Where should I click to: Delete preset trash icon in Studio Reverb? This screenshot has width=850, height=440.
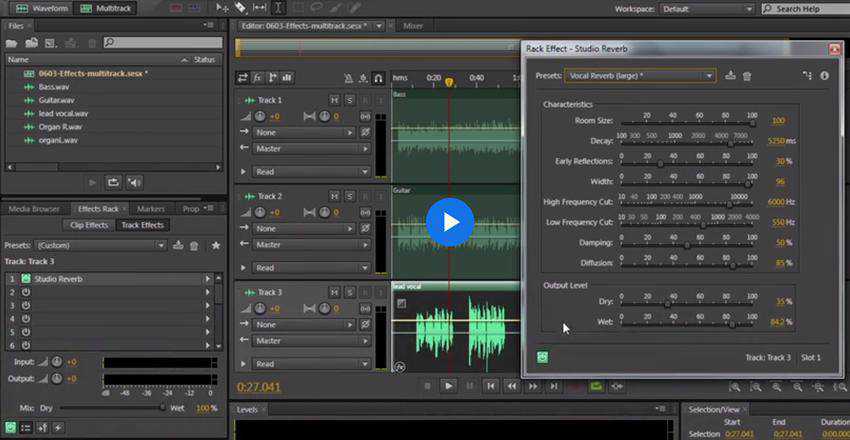tap(747, 75)
